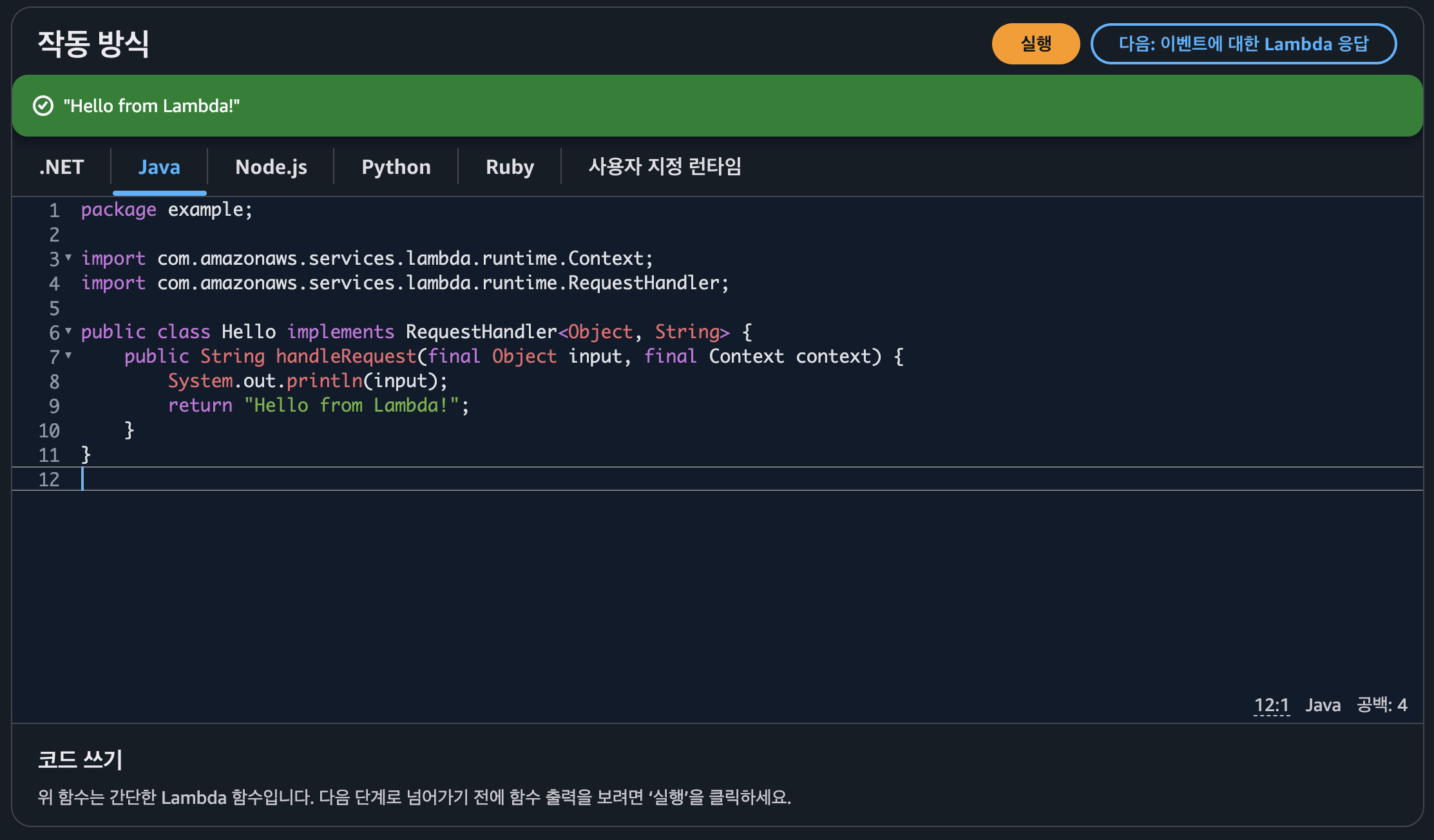Fold the handleRequest method arrow on line 7

click(68, 356)
